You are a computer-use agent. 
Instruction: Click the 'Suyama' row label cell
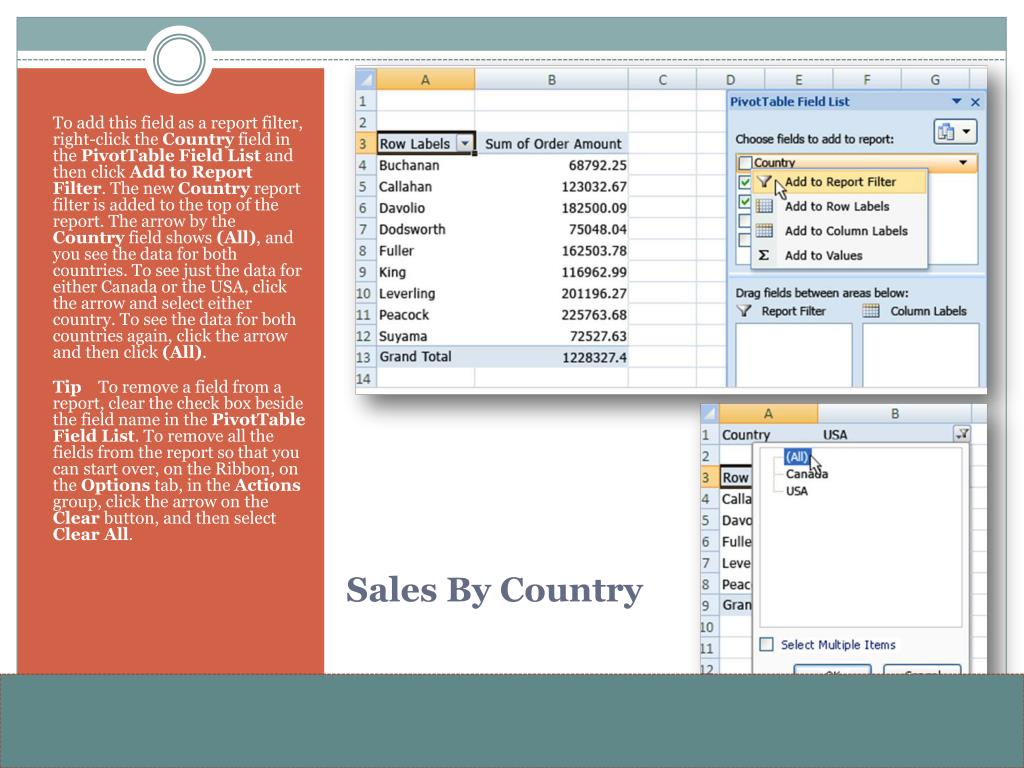[x=425, y=336]
